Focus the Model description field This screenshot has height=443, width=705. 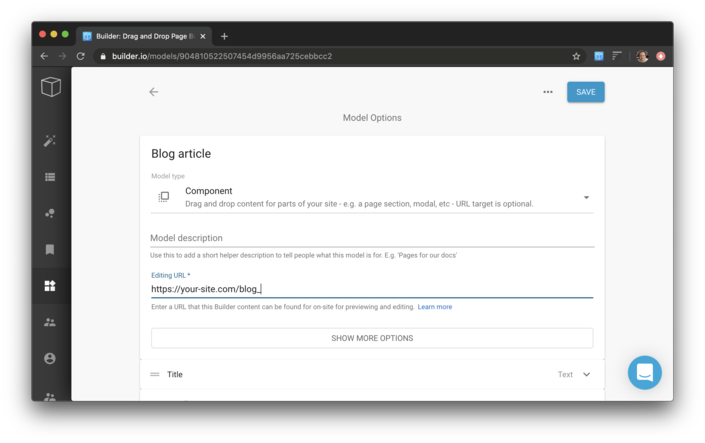pyautogui.click(x=372, y=238)
